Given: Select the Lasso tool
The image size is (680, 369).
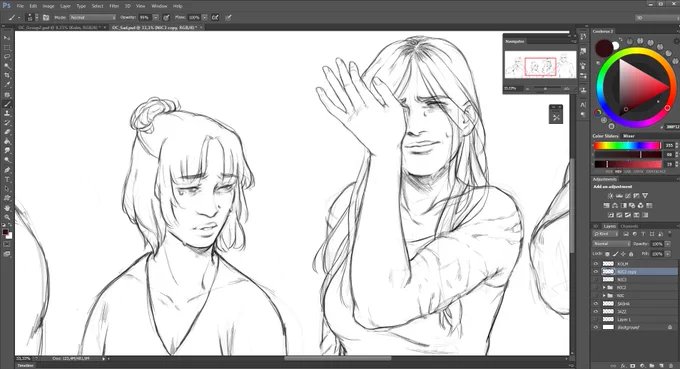Looking at the screenshot, I should (x=7, y=57).
